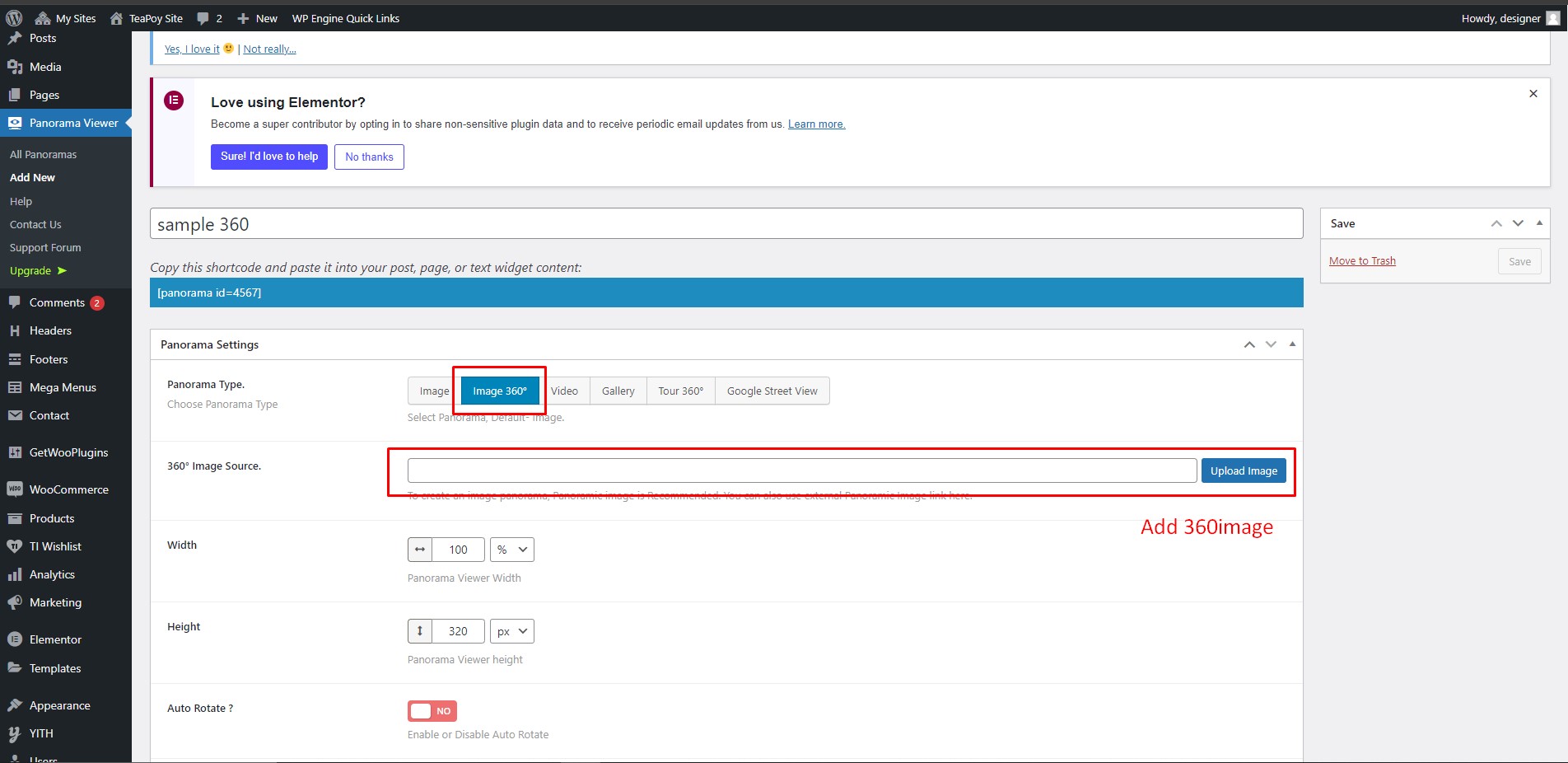Click the Media sidebar icon
The image size is (1568, 763).
point(15,67)
